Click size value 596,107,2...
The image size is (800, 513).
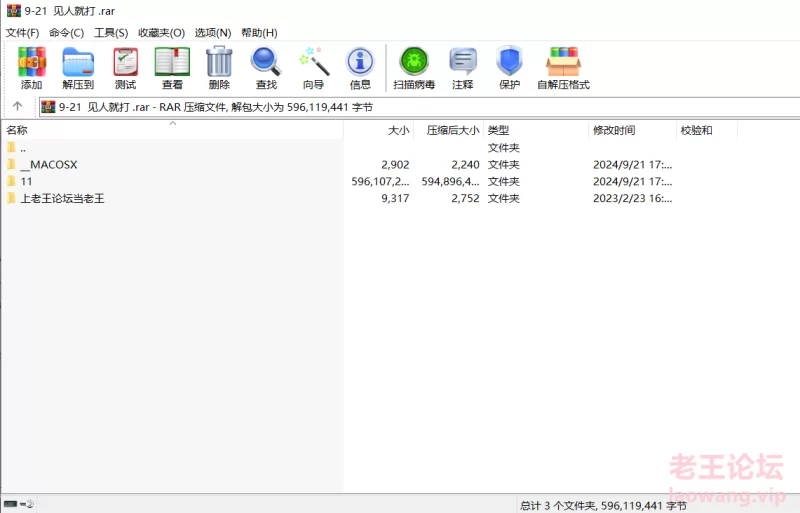(380, 181)
